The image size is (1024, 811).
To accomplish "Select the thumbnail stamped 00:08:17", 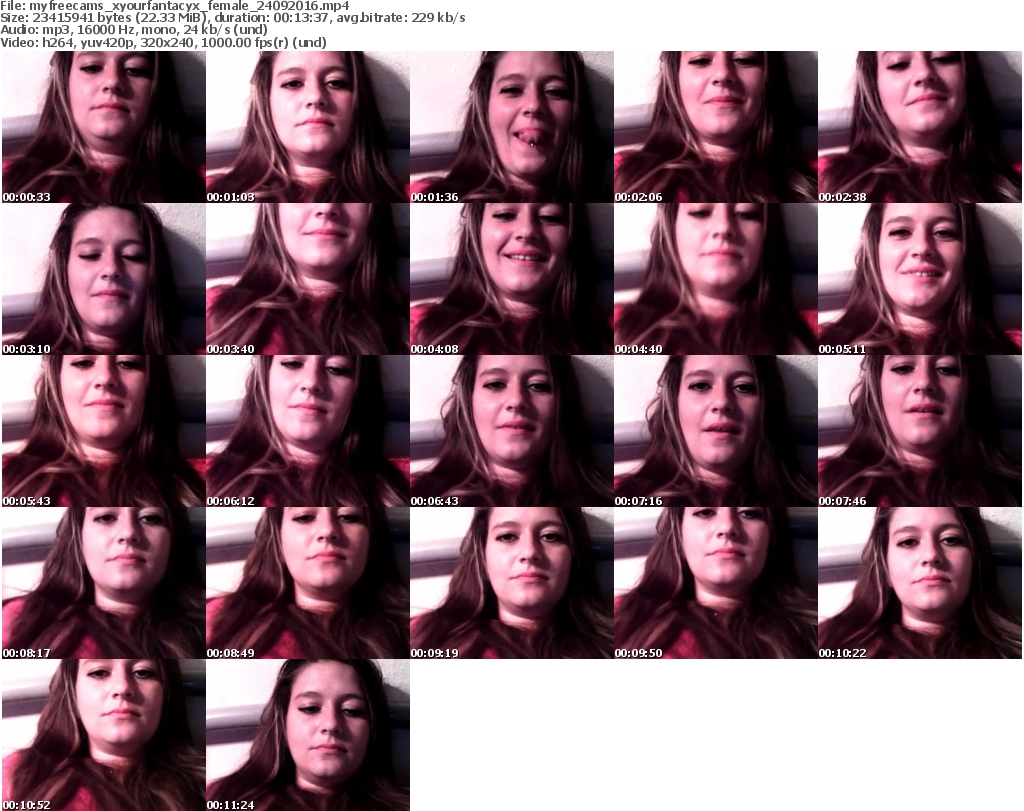I will tap(104, 583).
